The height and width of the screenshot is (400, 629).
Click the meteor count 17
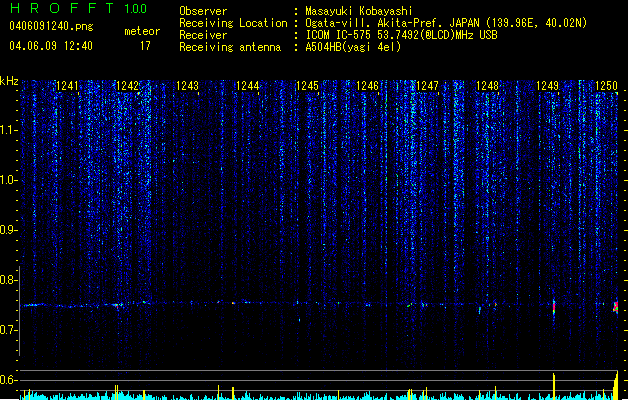point(145,46)
